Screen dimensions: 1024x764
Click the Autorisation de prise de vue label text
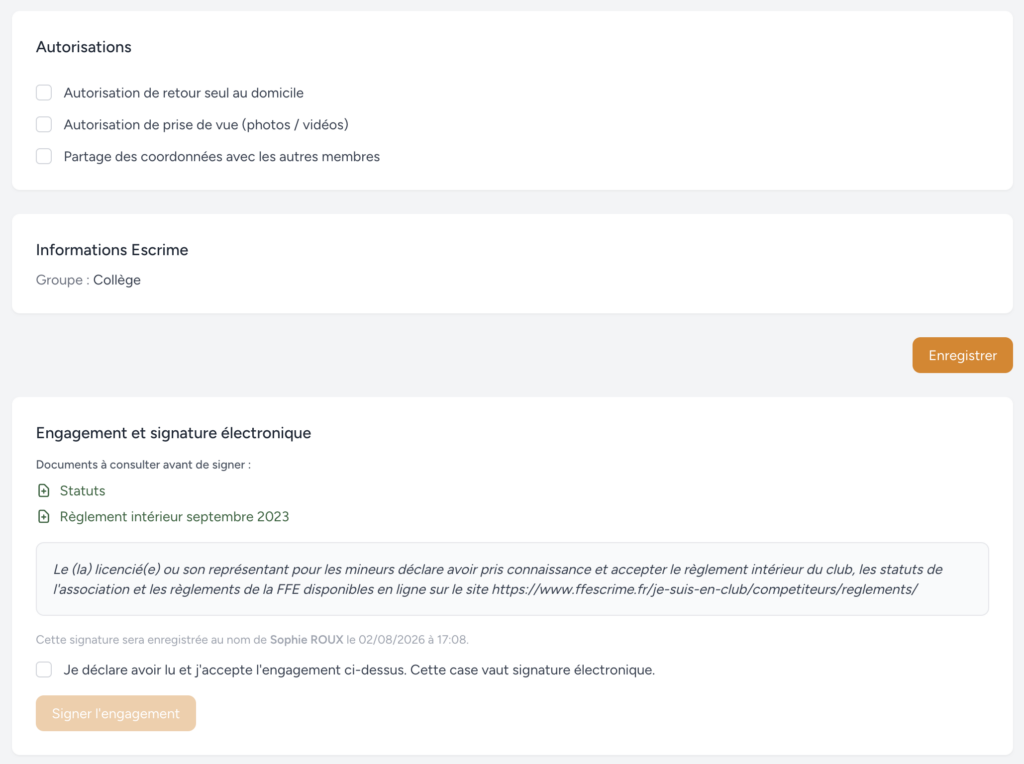(x=206, y=124)
